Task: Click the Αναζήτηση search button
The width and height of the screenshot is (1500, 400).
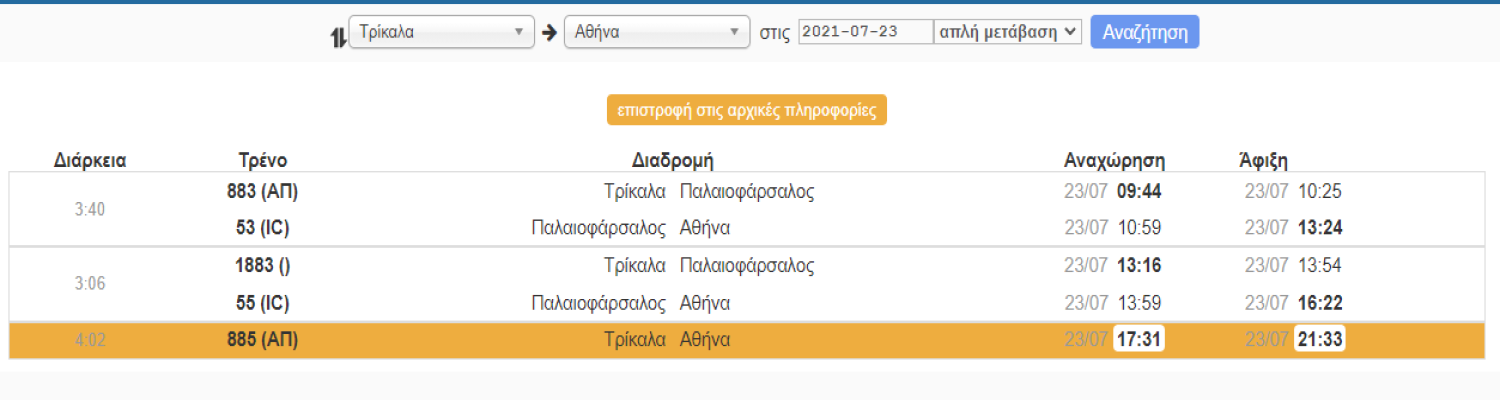Action: 1145,32
